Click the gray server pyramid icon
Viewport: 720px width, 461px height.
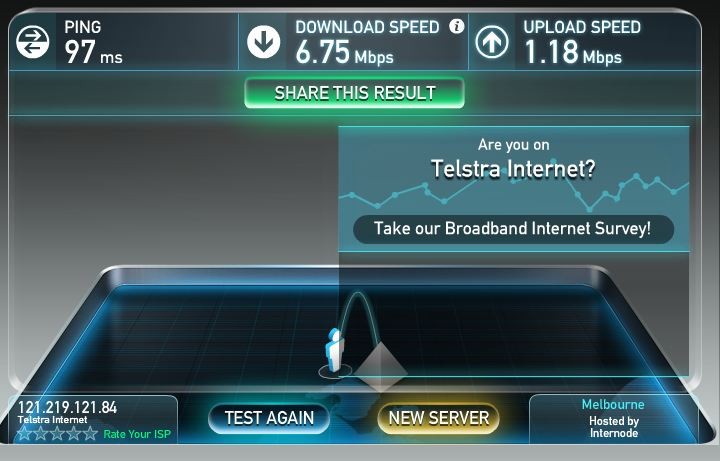click(x=379, y=367)
